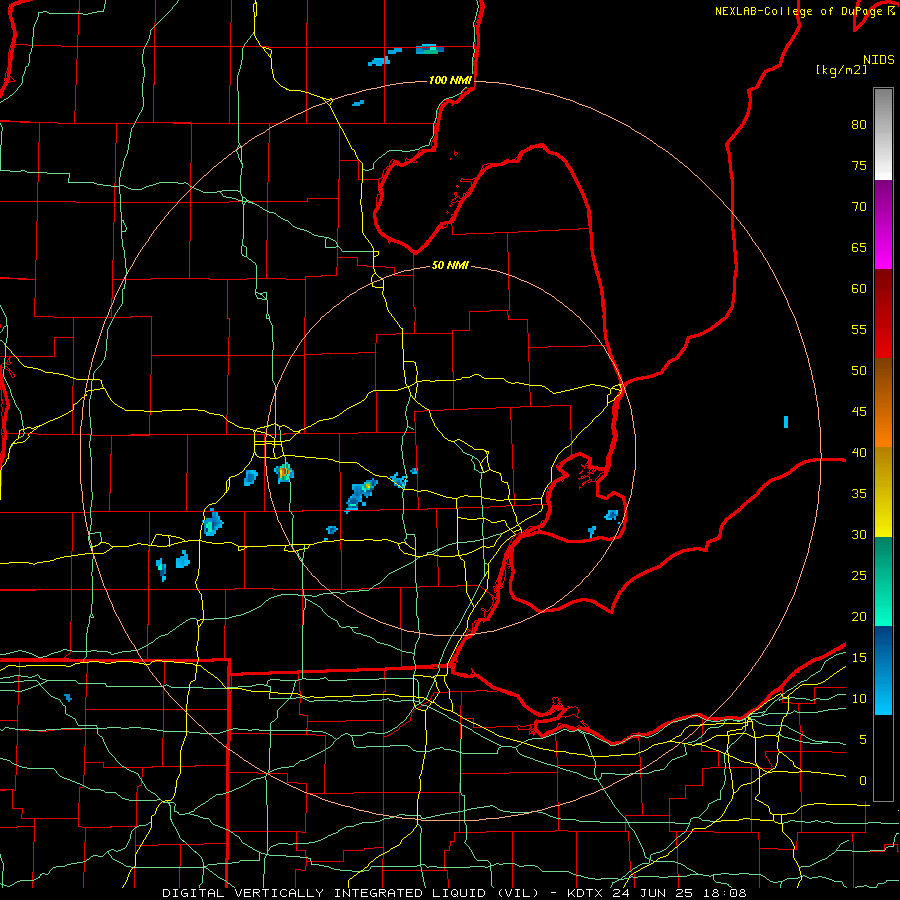The width and height of the screenshot is (900, 900).
Task: Pick the orange-brown segment of the color bar
Action: [x=883, y=402]
